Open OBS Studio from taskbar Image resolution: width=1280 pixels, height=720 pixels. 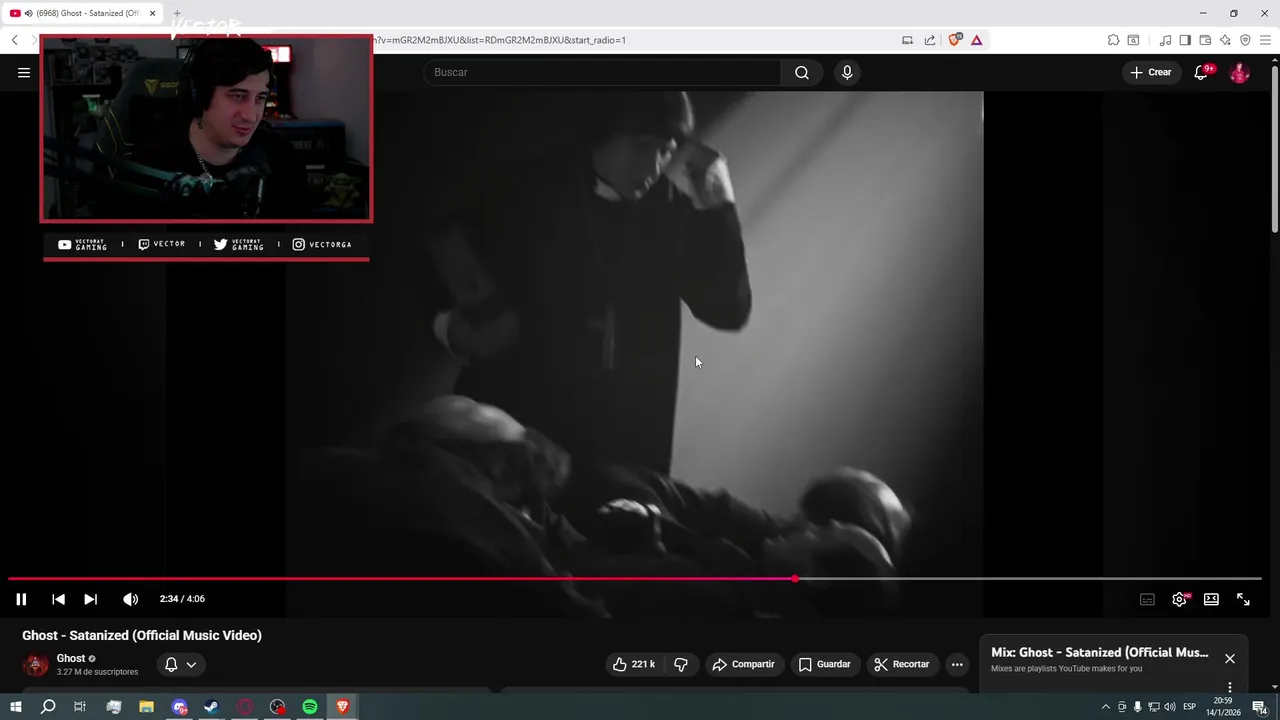point(277,707)
